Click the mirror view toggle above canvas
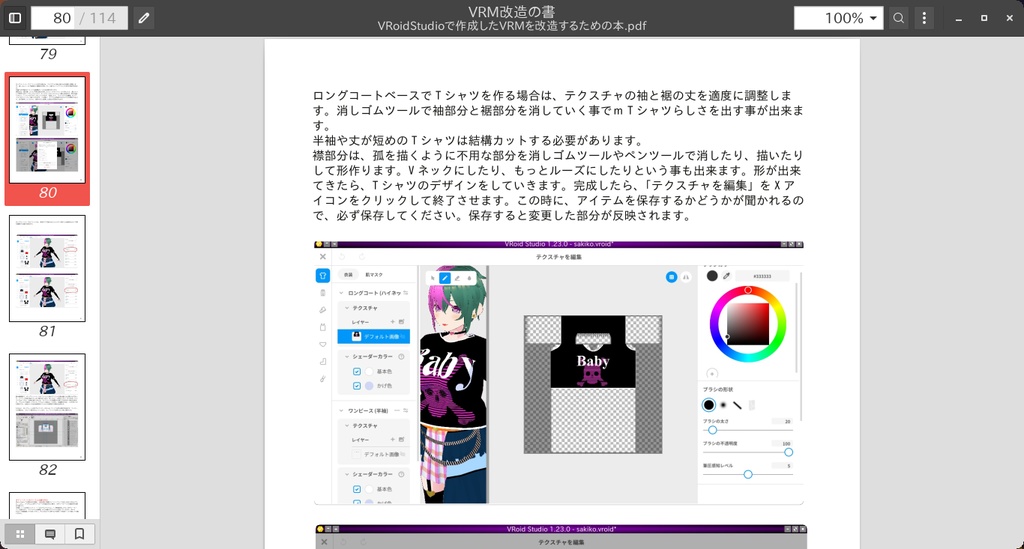The height and width of the screenshot is (549, 1024). point(686,277)
